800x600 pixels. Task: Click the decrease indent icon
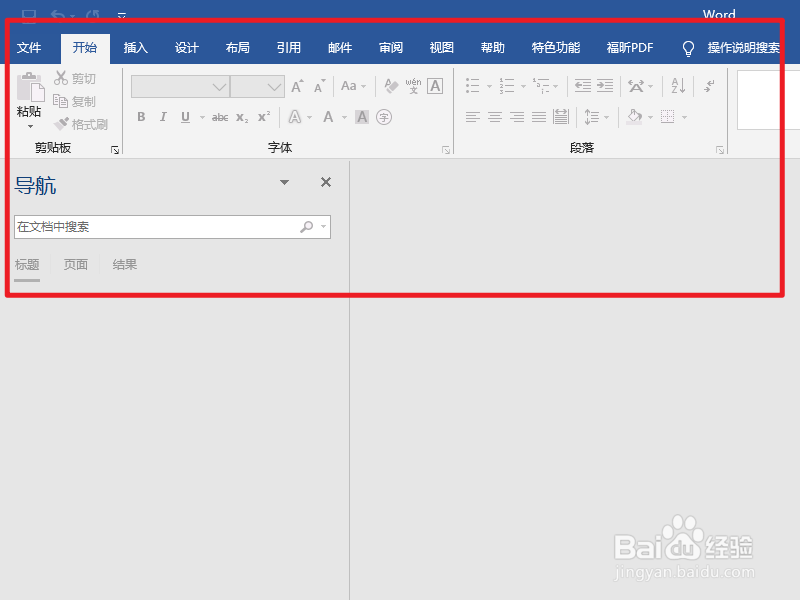[x=583, y=86]
